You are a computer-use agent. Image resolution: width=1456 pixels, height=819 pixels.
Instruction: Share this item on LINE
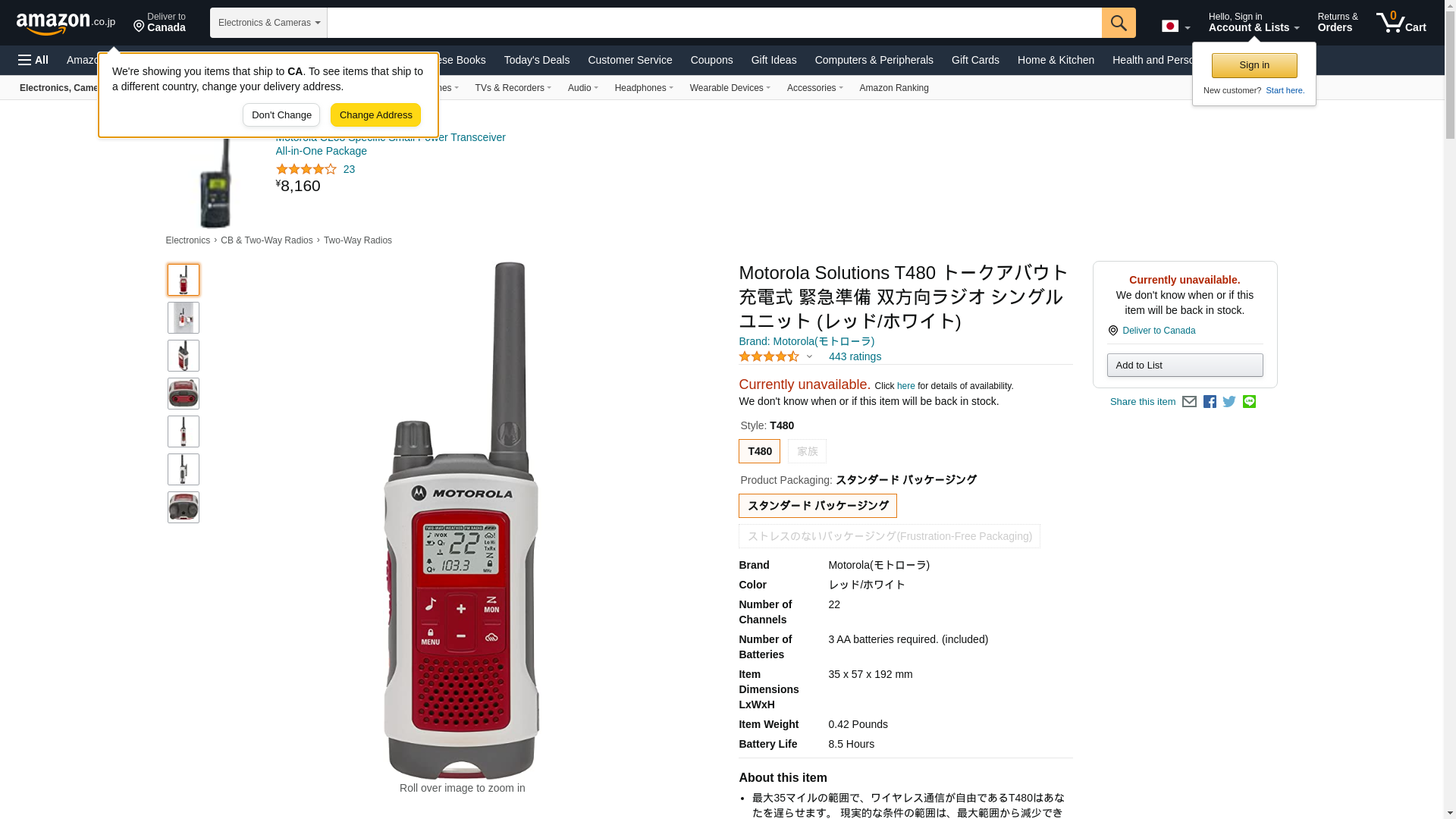(x=1249, y=402)
